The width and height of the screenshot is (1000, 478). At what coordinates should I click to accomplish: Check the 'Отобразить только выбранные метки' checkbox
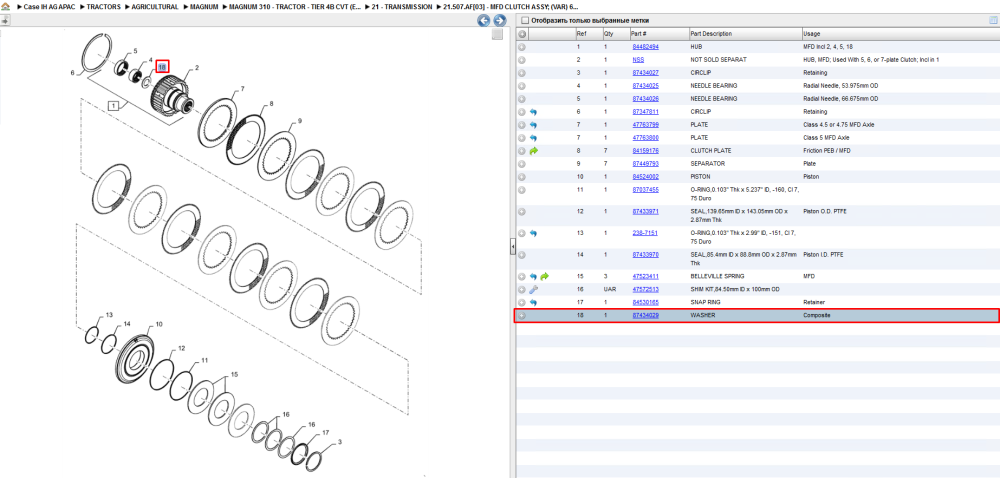[x=524, y=20]
